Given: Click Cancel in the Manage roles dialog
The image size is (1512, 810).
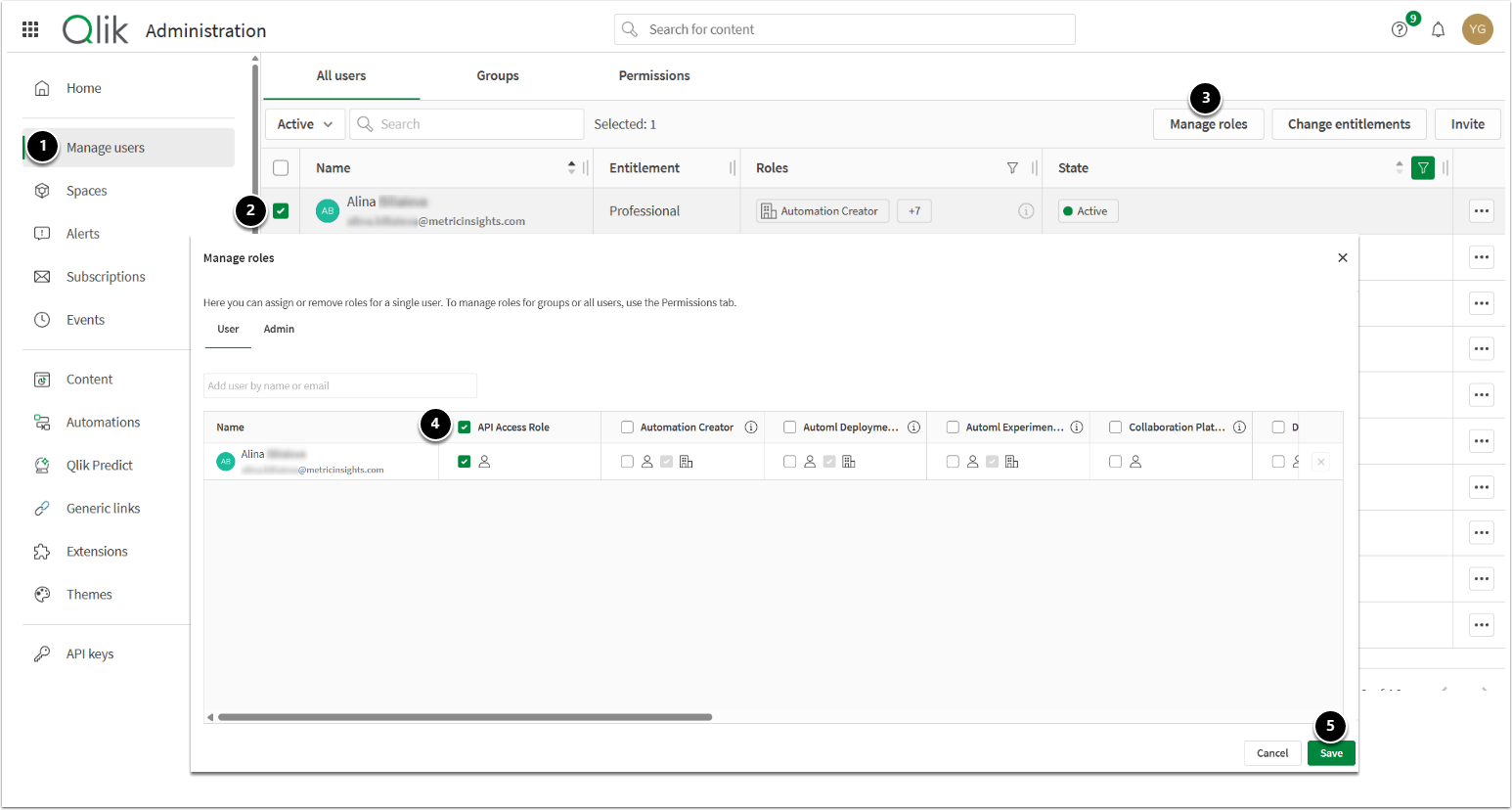Looking at the screenshot, I should tap(1272, 753).
